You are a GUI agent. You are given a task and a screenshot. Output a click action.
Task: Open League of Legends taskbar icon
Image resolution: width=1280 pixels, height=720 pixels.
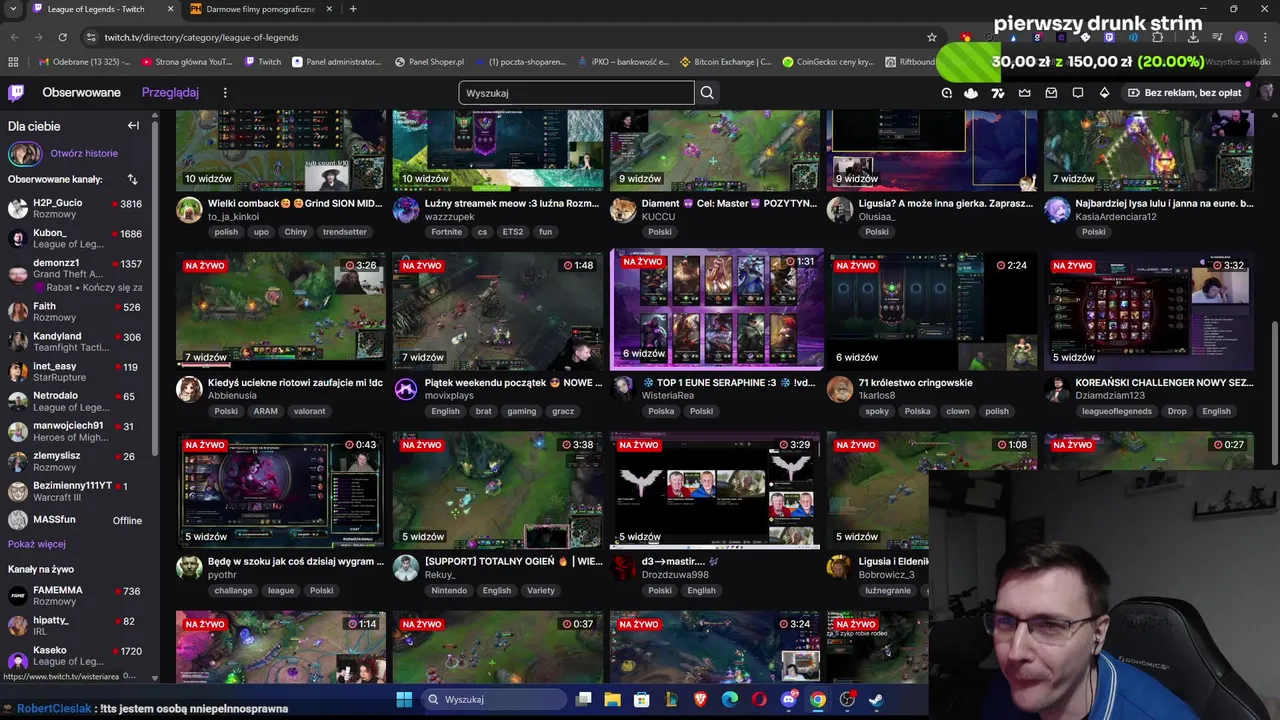[671, 699]
